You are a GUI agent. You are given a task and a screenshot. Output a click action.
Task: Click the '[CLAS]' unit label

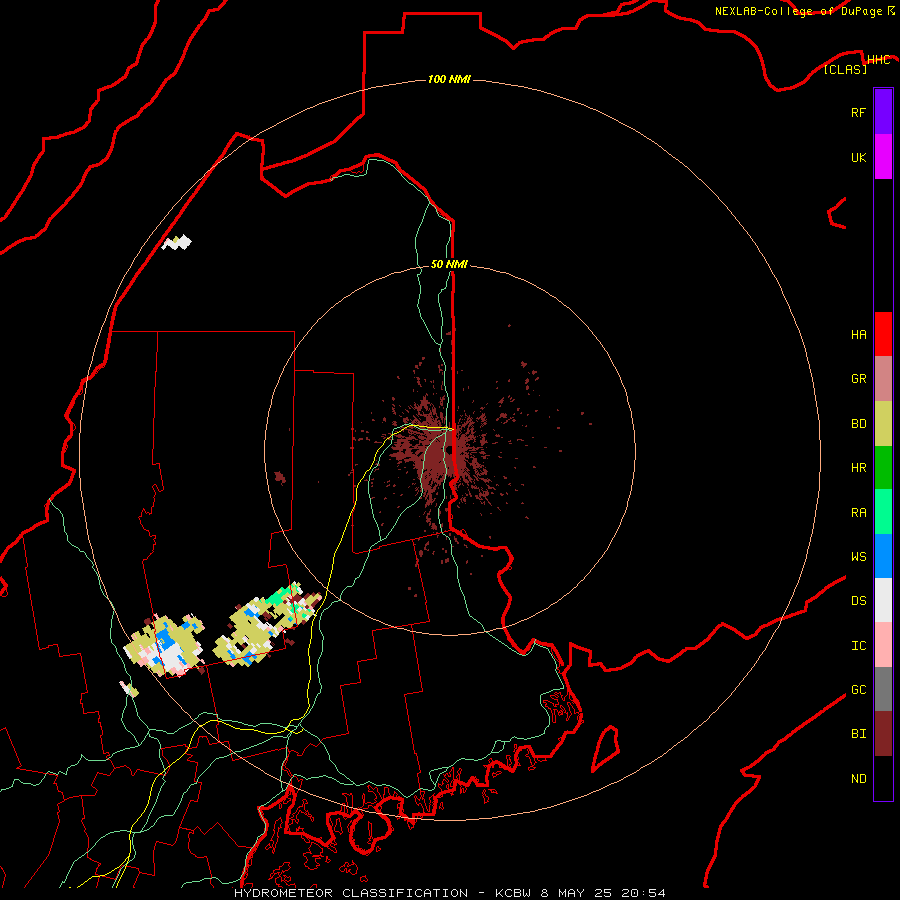845,69
